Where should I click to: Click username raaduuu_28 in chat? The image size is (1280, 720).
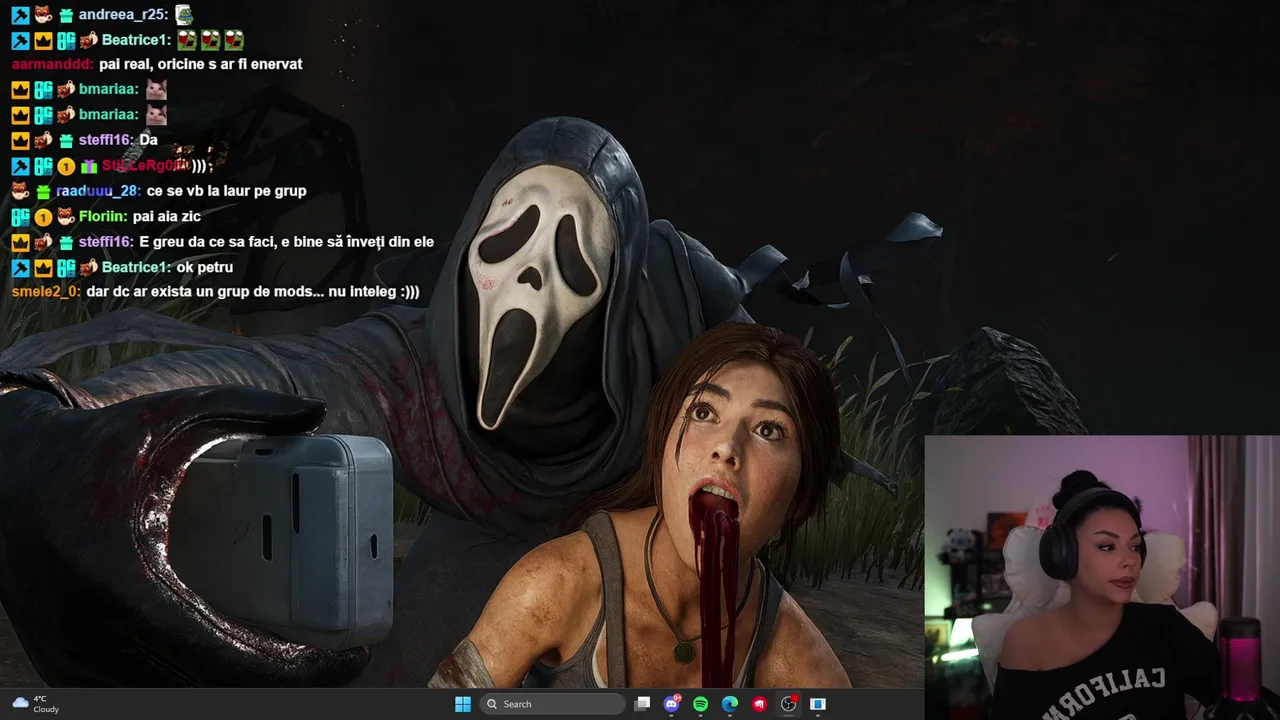[99, 191]
